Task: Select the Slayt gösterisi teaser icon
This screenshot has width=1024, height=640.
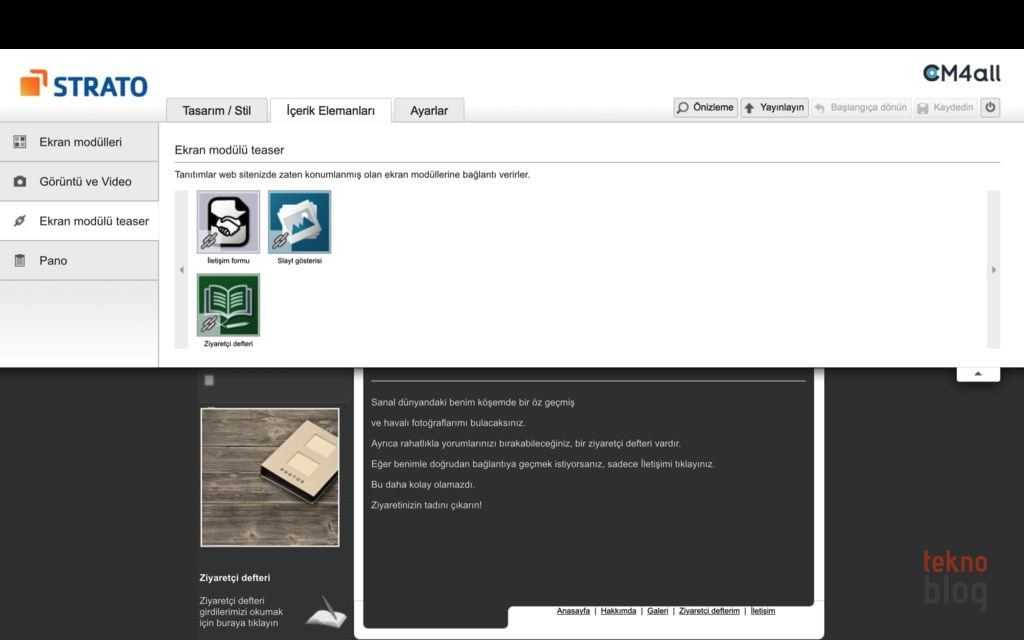Action: click(299, 222)
